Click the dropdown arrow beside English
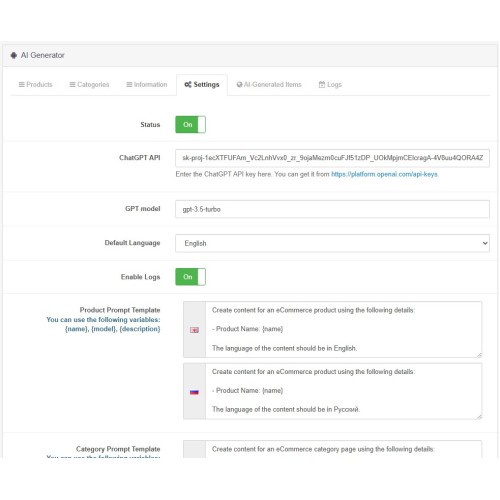The width and height of the screenshot is (500, 500). pos(485,243)
